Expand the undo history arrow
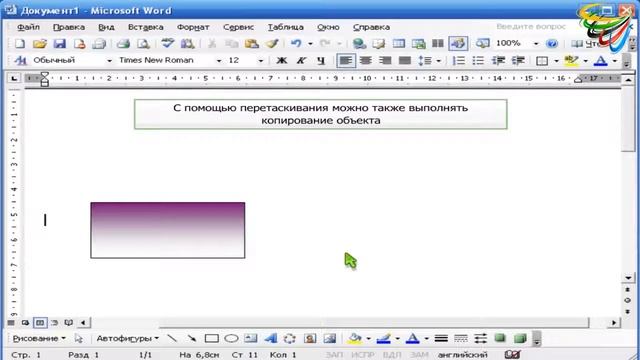The width and height of the screenshot is (640, 360). [x=310, y=43]
